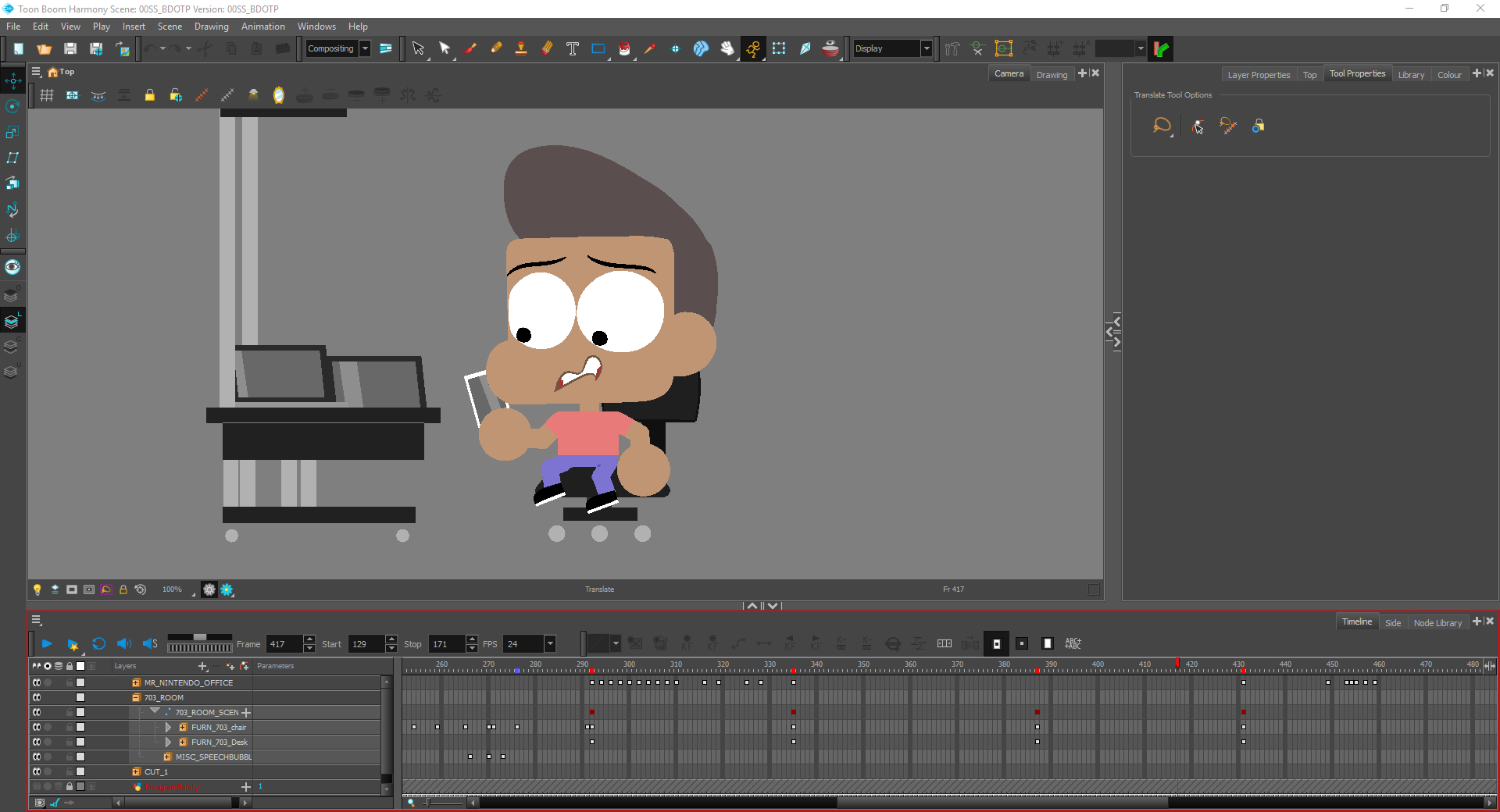Click the Open scene folder icon

45,48
